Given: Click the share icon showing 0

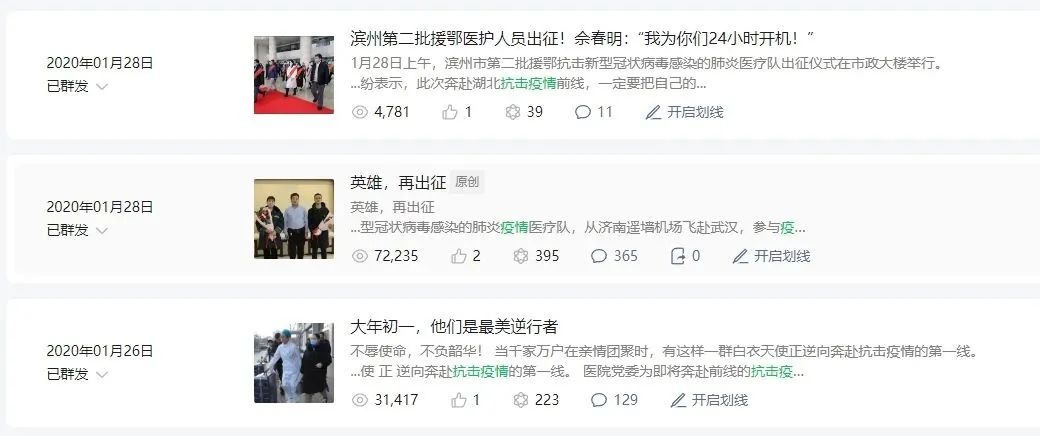Looking at the screenshot, I should coord(678,256).
